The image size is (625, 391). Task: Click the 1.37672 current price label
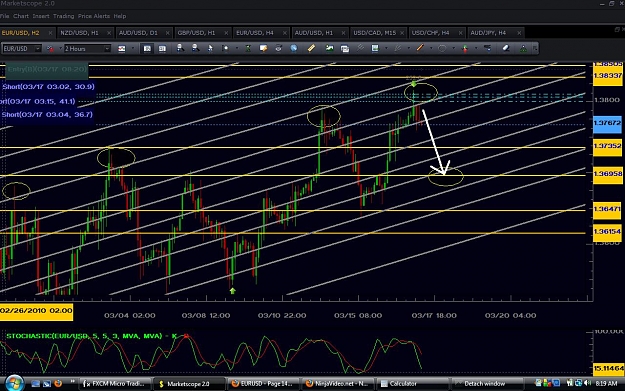coord(607,123)
